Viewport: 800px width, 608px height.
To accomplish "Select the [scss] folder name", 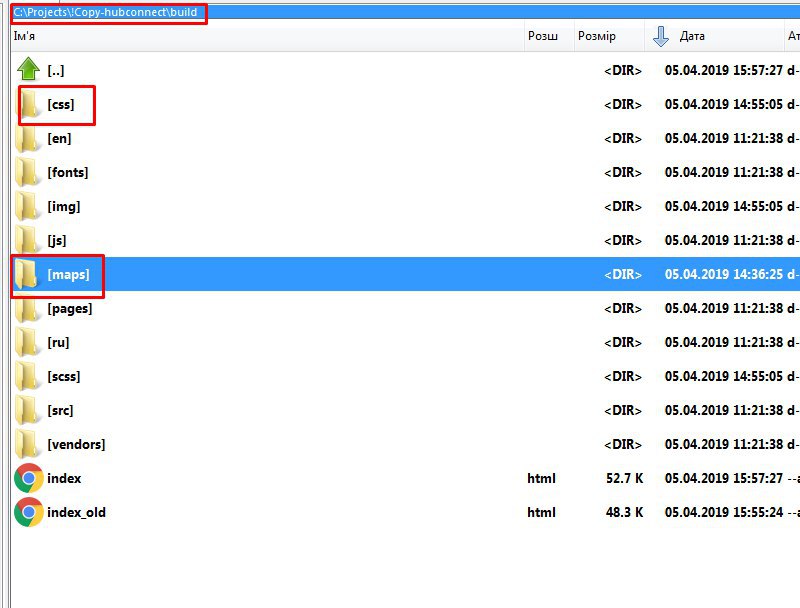I will pyautogui.click(x=64, y=376).
